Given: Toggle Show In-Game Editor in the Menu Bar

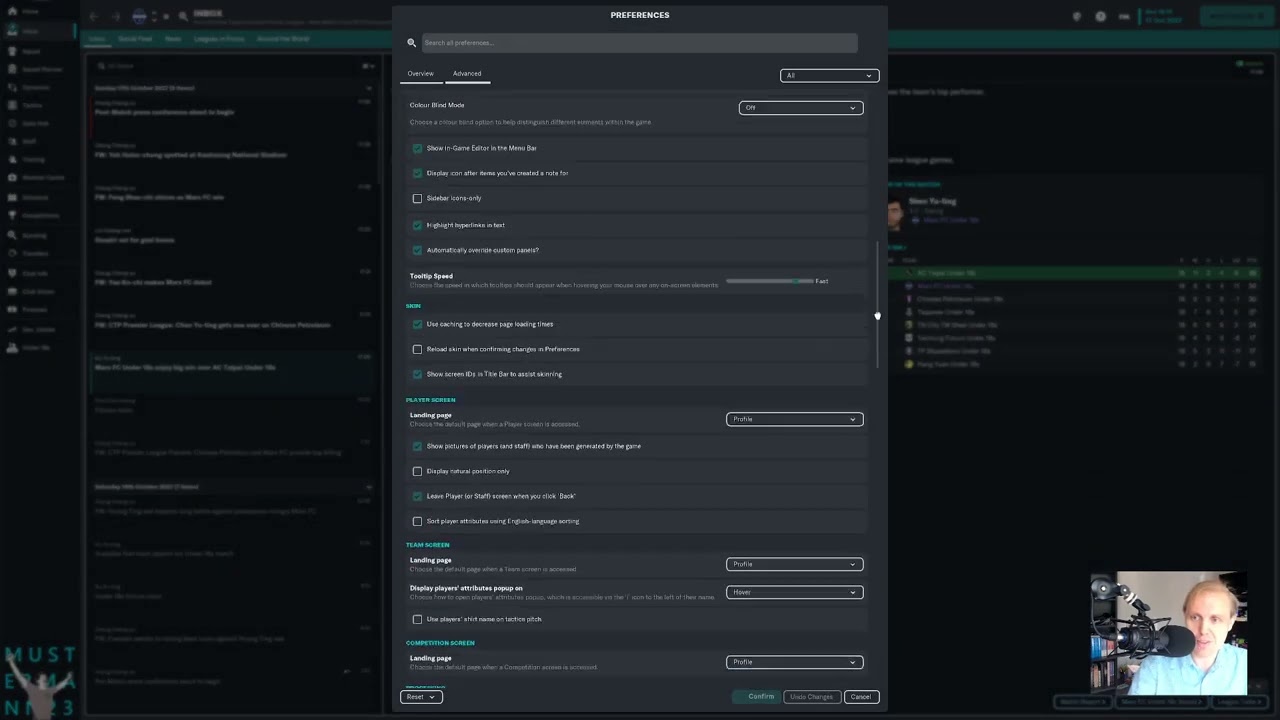Looking at the screenshot, I should (x=417, y=148).
